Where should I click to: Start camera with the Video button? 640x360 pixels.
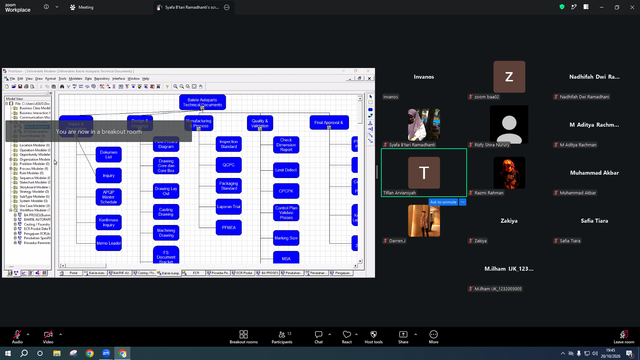(48, 337)
